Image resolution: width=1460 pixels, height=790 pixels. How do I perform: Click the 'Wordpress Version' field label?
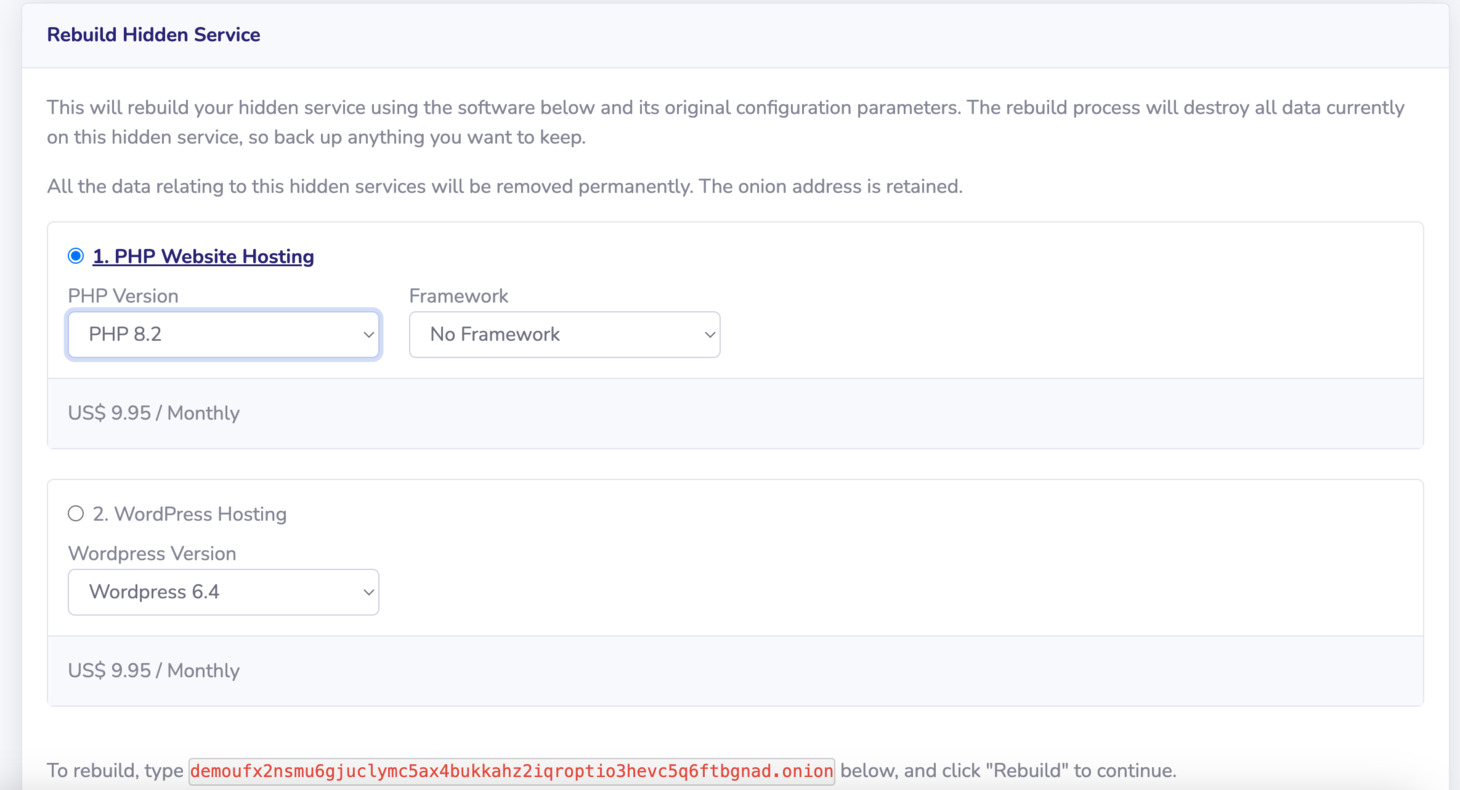pos(152,554)
